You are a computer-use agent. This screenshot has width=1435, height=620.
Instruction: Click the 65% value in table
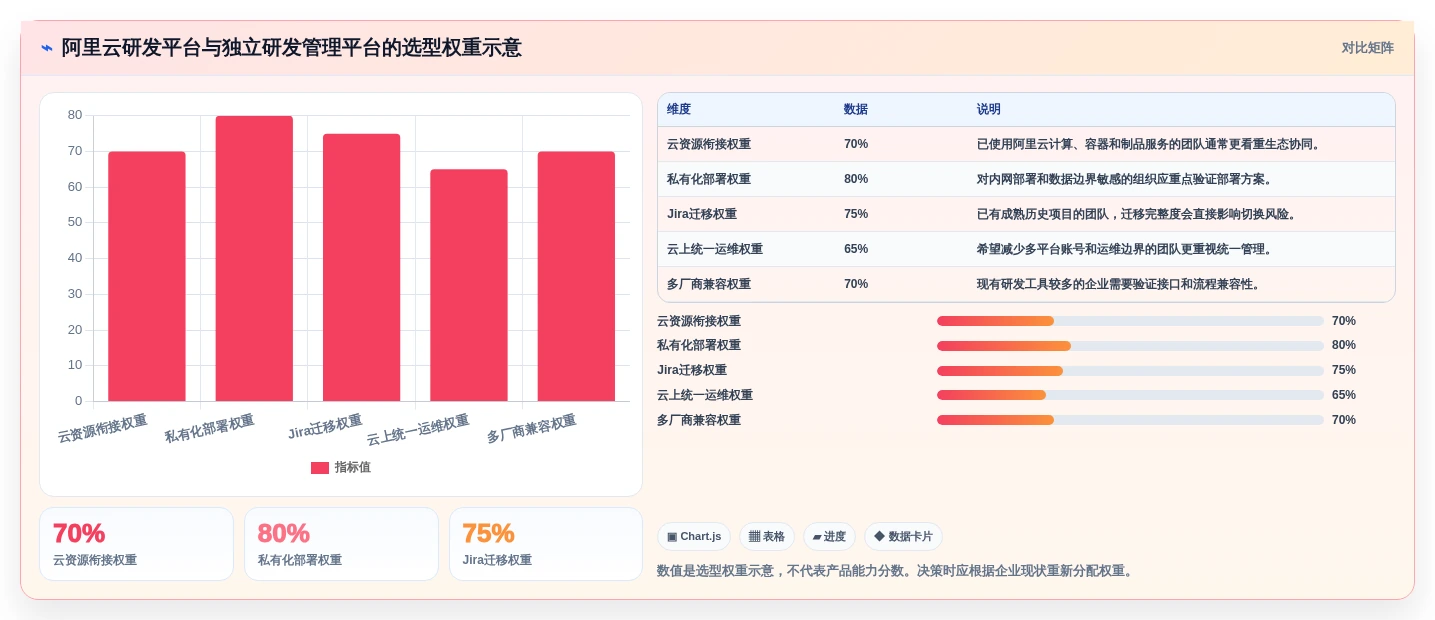point(856,249)
